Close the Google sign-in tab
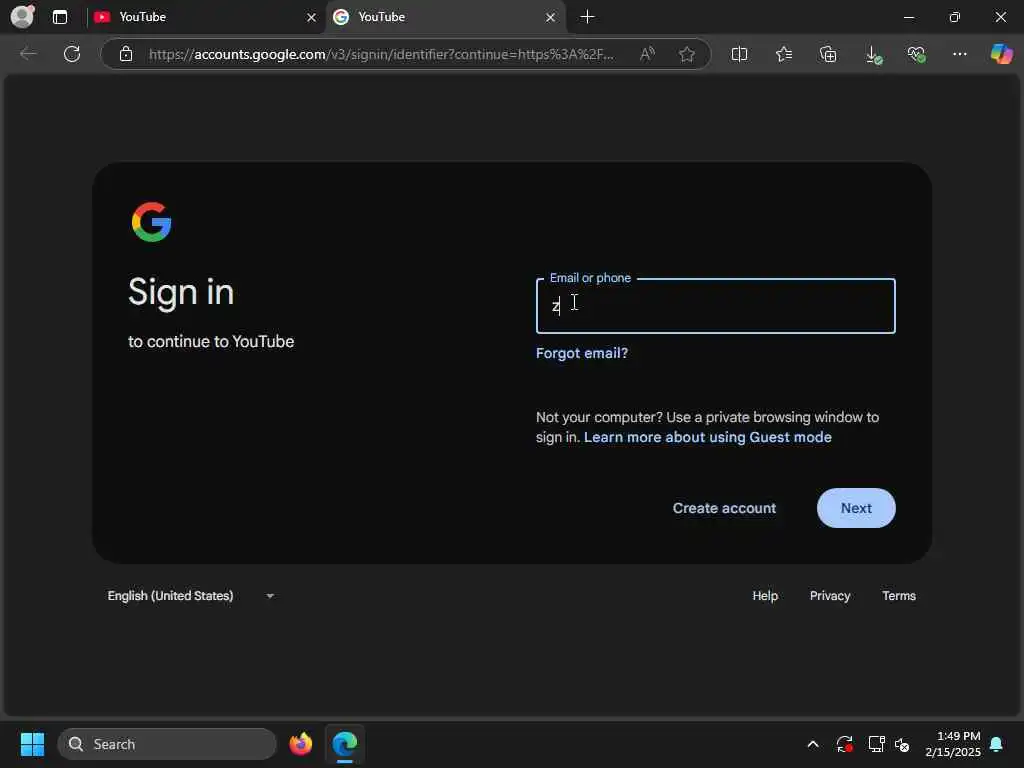The width and height of the screenshot is (1024, 768). tap(551, 18)
